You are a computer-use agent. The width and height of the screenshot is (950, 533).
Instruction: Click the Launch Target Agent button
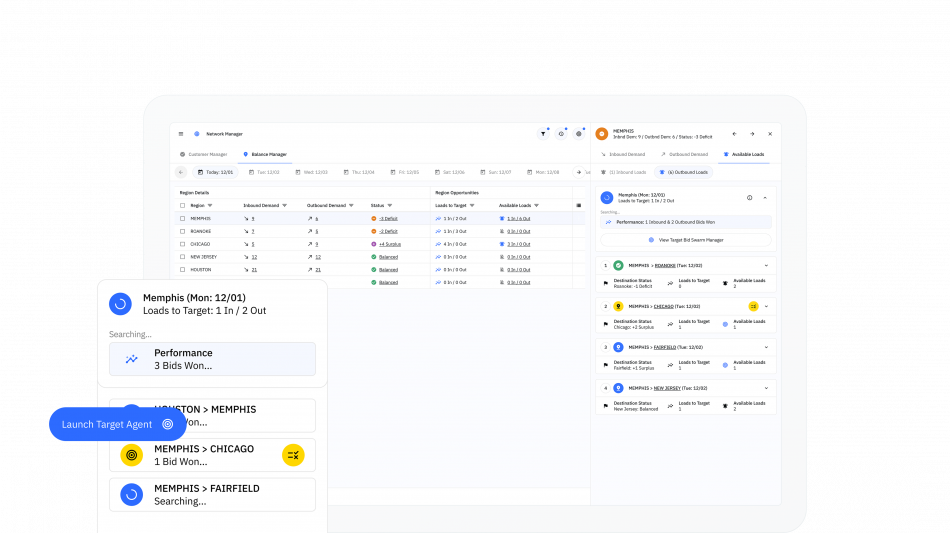[117, 424]
